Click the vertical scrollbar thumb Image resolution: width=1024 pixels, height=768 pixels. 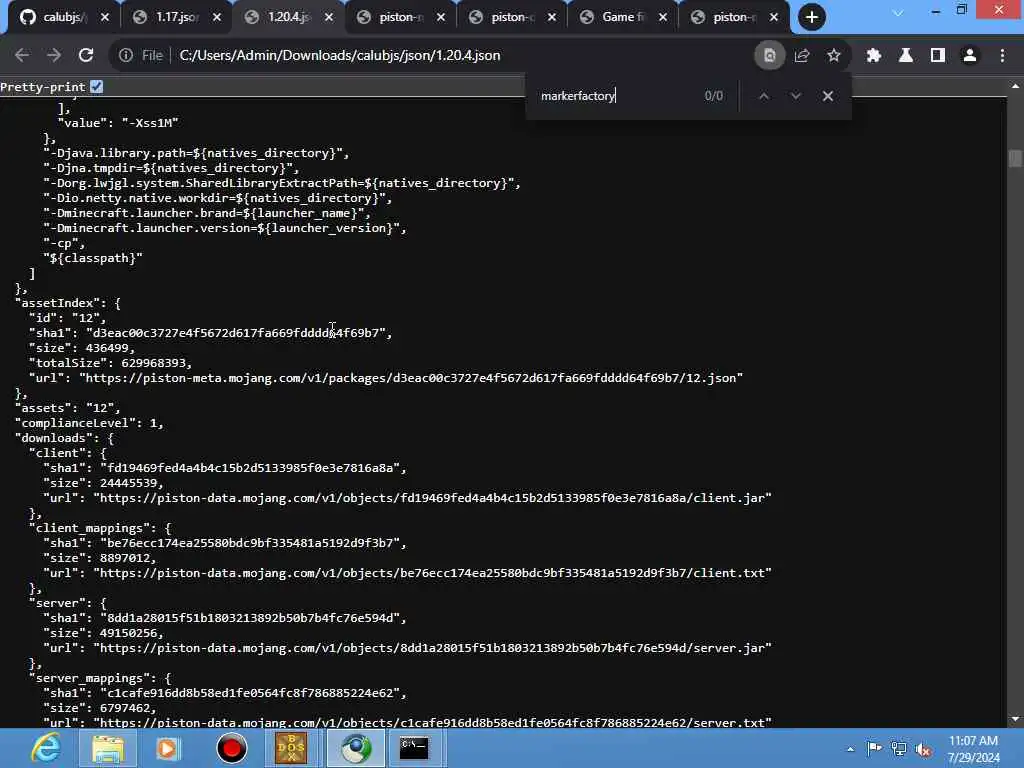point(1015,159)
